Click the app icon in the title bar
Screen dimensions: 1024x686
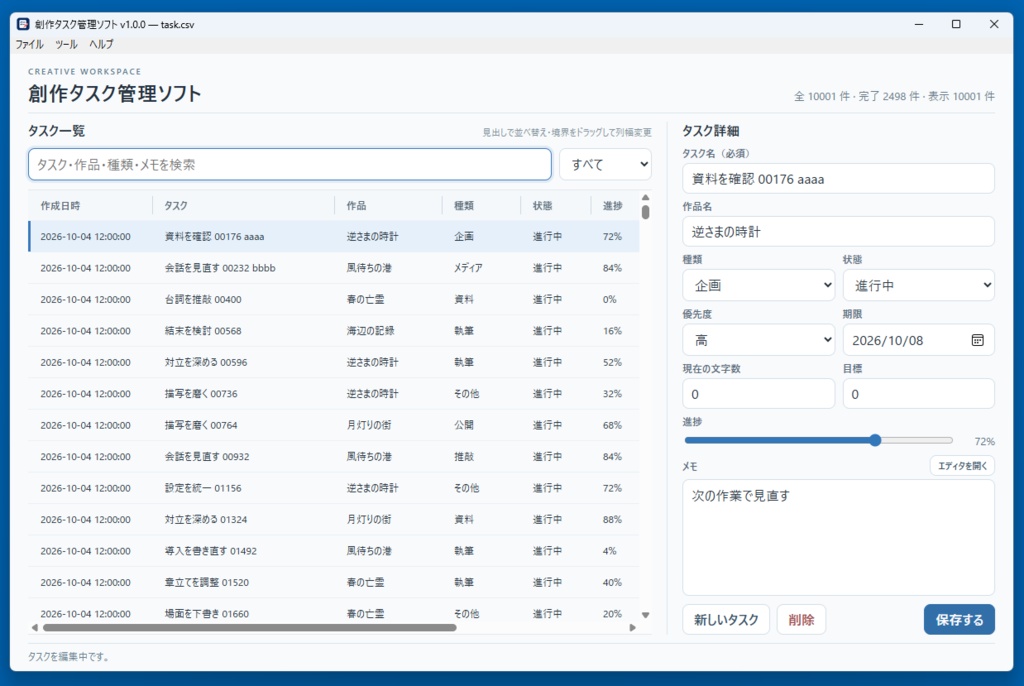(x=23, y=24)
